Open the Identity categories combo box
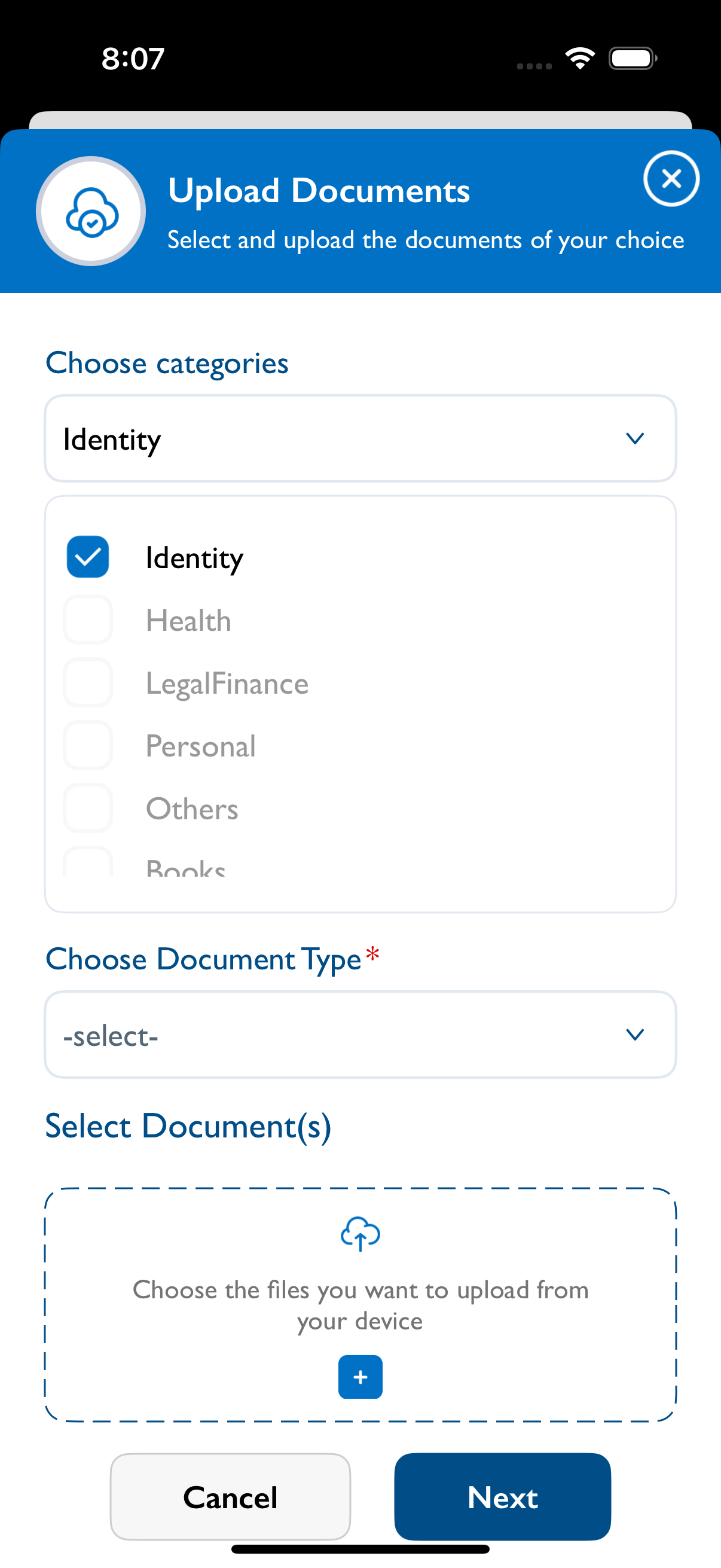The image size is (721, 1568). (360, 438)
